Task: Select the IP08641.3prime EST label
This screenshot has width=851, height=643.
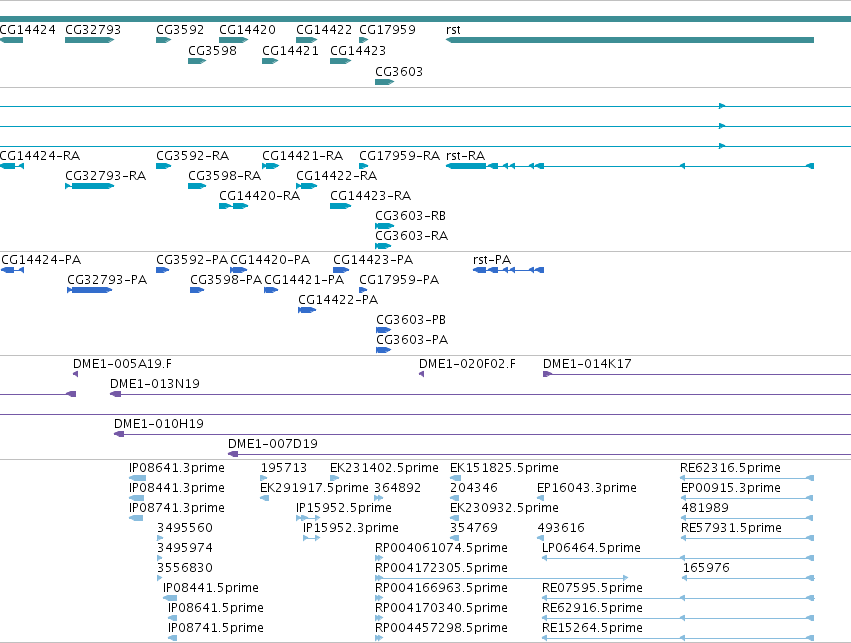Action: pos(177,468)
